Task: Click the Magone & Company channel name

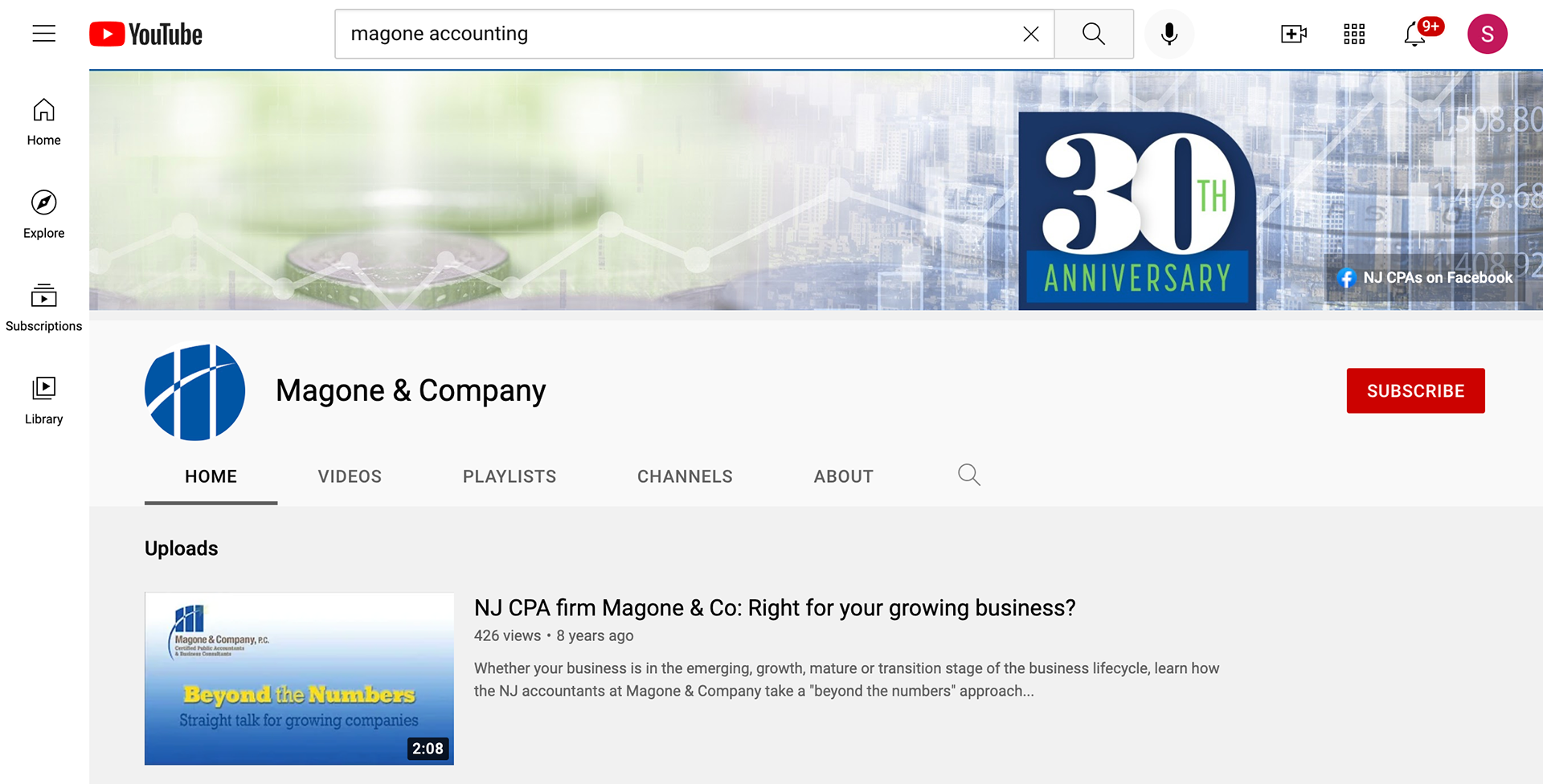Action: click(411, 391)
